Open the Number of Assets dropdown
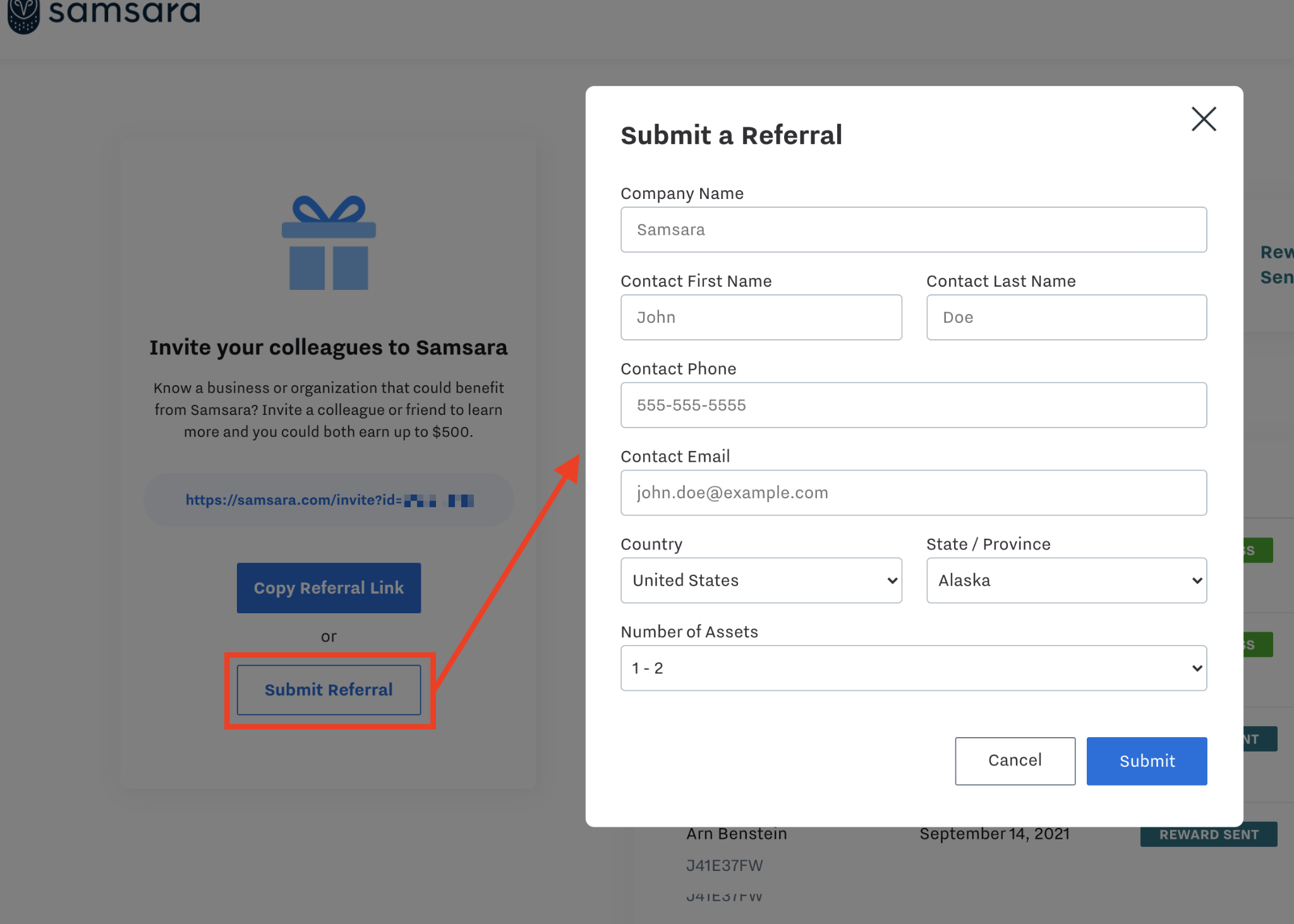The width and height of the screenshot is (1294, 924). coord(913,668)
